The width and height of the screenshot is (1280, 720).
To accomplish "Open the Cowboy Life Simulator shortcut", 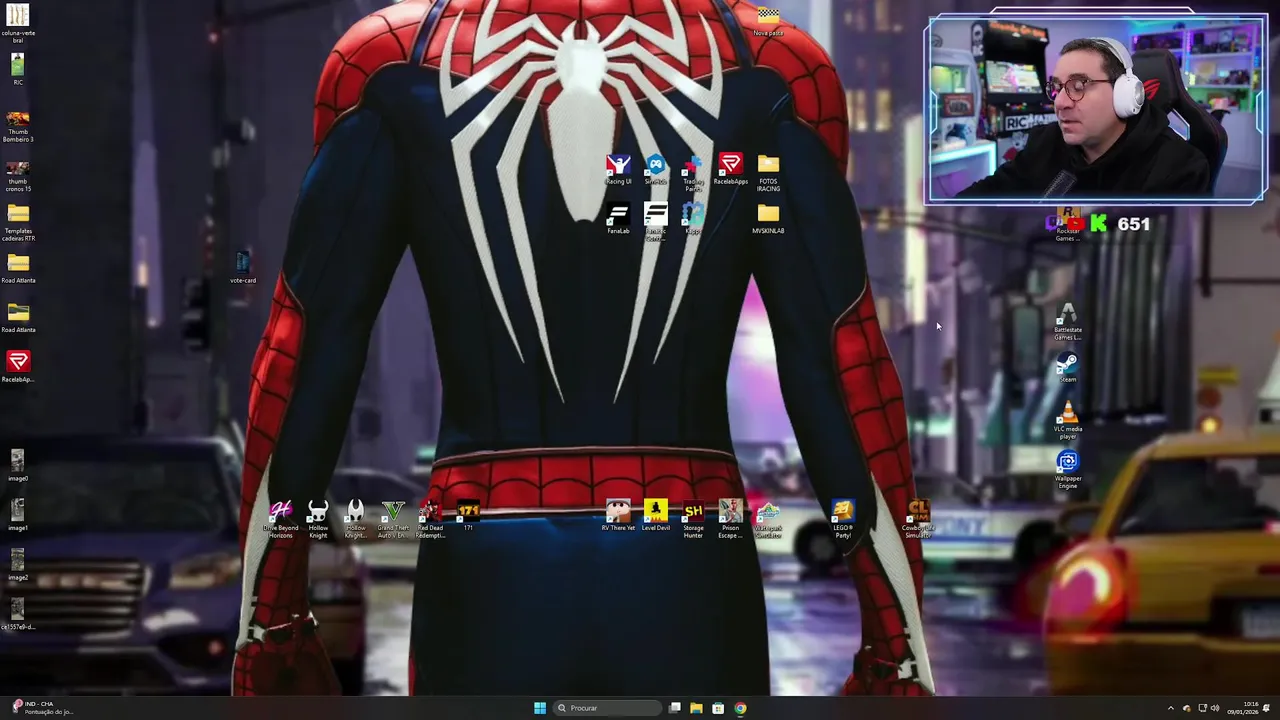I will (918, 520).
